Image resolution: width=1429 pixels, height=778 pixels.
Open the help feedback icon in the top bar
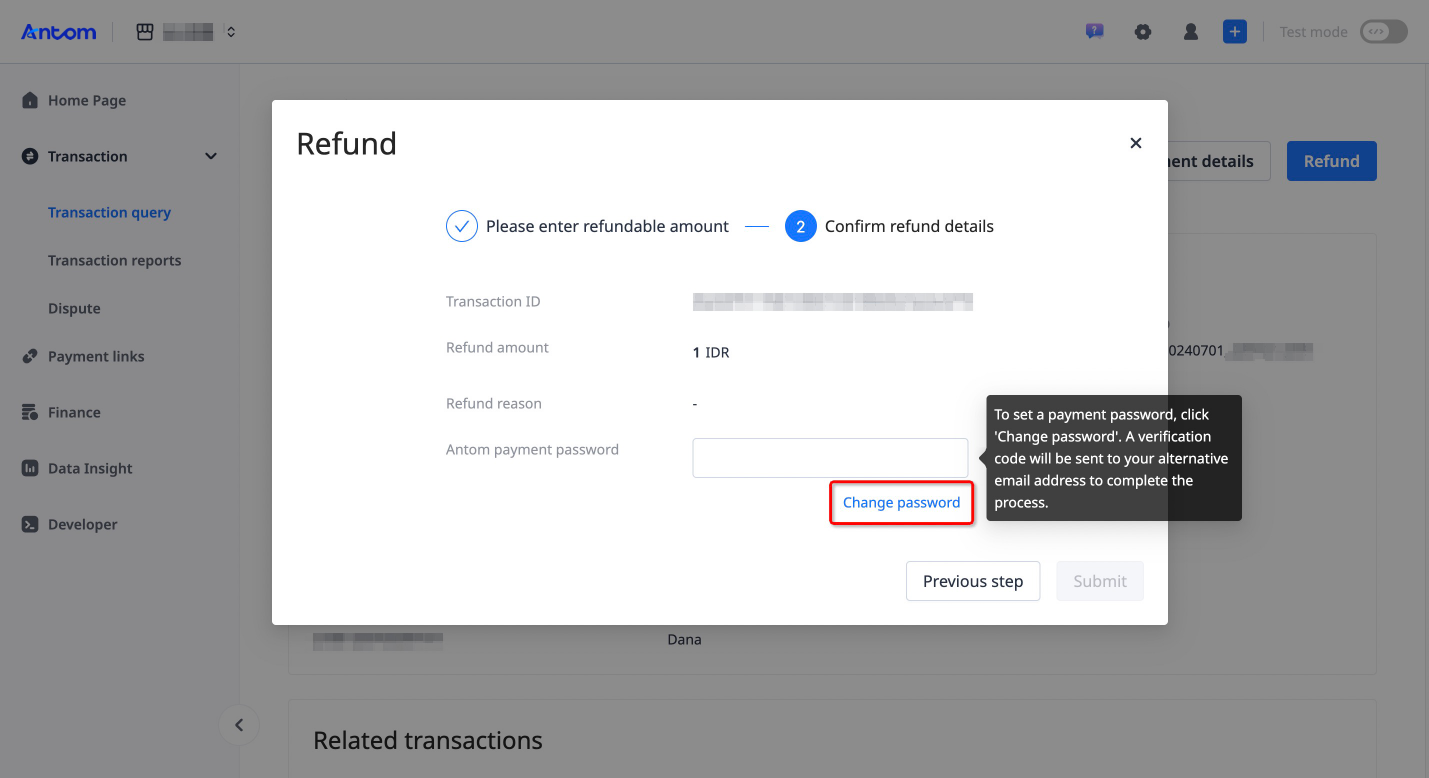pos(1094,31)
